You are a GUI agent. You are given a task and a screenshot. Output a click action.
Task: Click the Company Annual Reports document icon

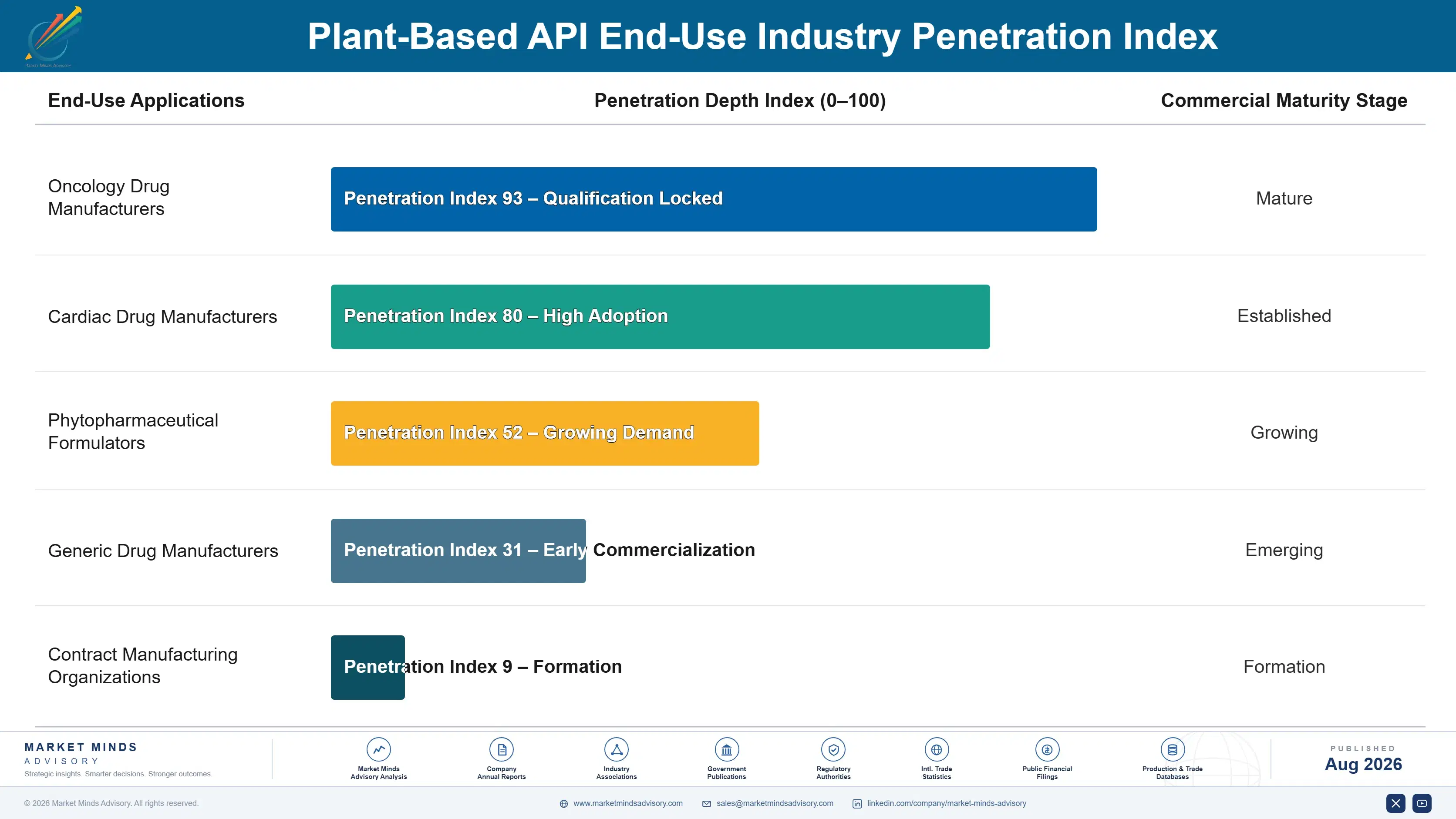501,749
